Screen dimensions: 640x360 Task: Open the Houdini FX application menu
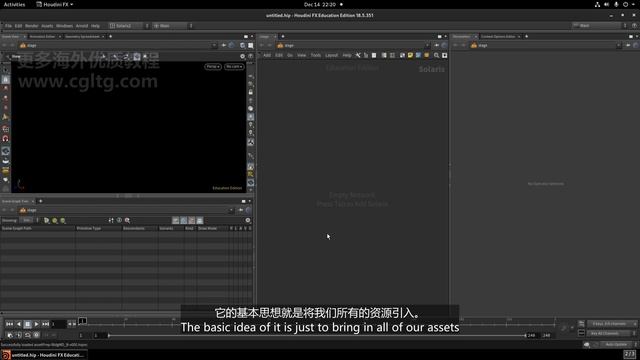point(55,4)
